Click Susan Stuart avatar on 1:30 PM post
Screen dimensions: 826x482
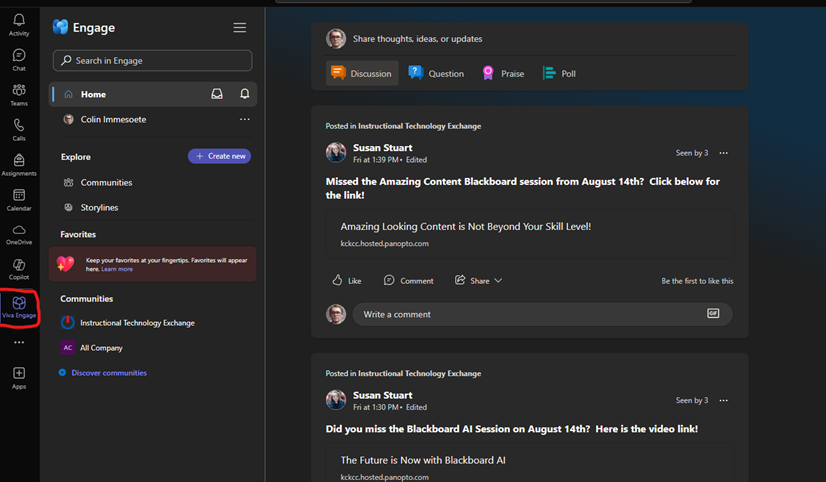(336, 400)
